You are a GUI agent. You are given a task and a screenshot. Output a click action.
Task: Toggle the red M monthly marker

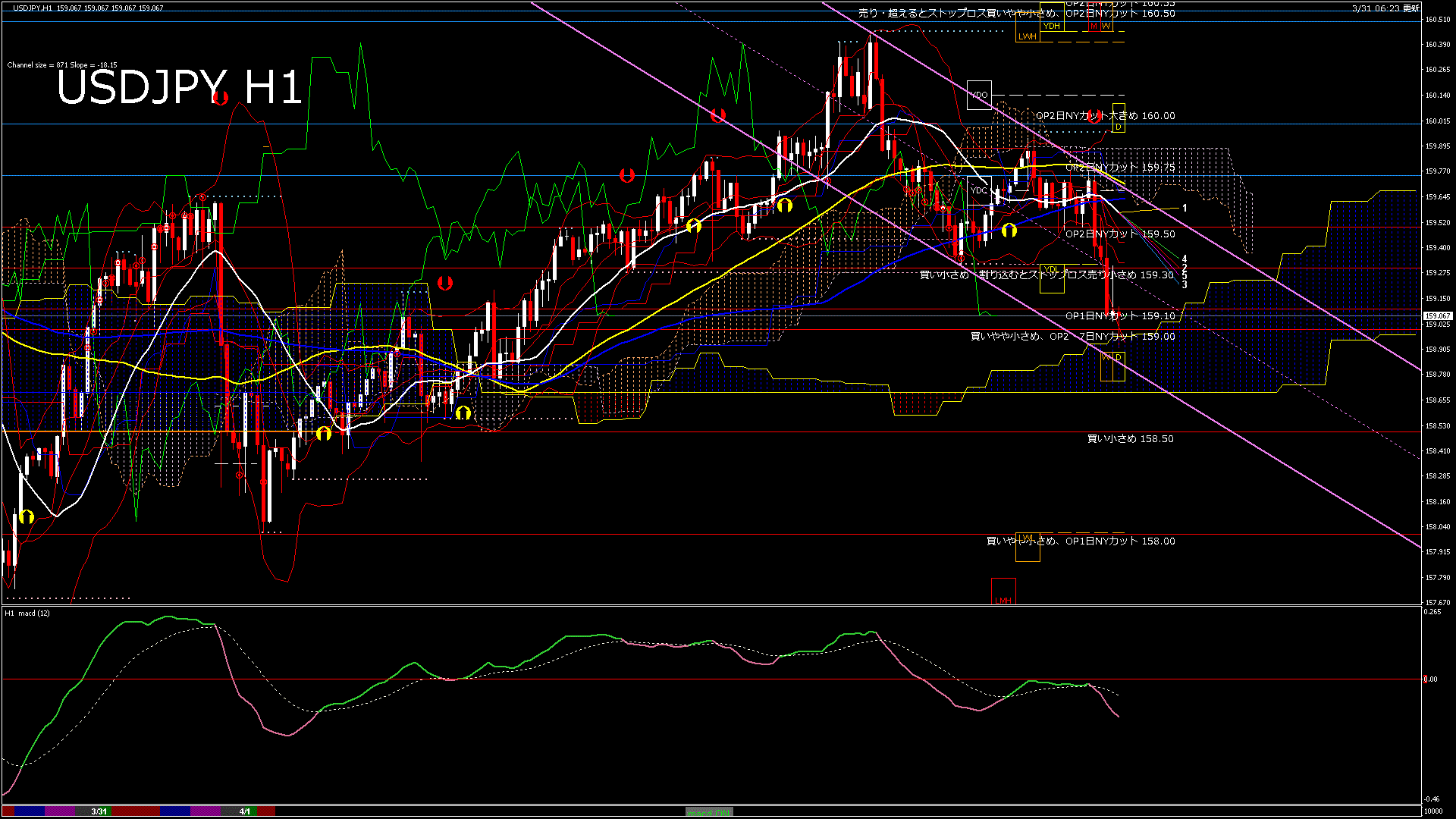1093,25
